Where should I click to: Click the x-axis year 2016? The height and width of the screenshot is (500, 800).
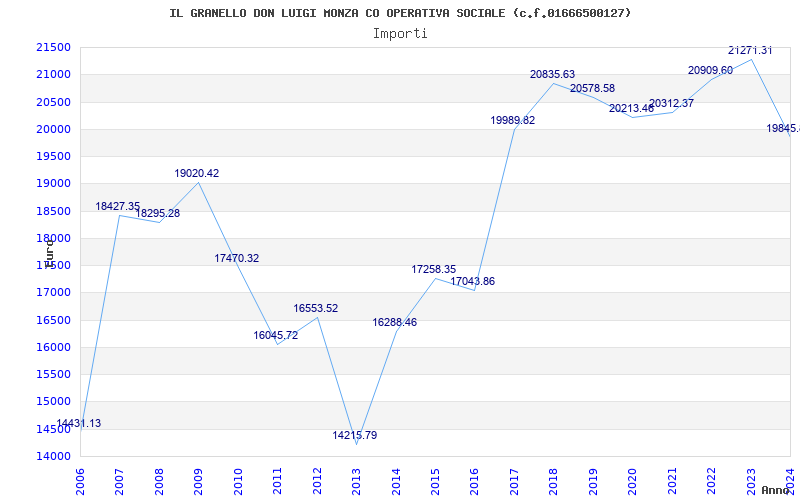click(x=474, y=482)
